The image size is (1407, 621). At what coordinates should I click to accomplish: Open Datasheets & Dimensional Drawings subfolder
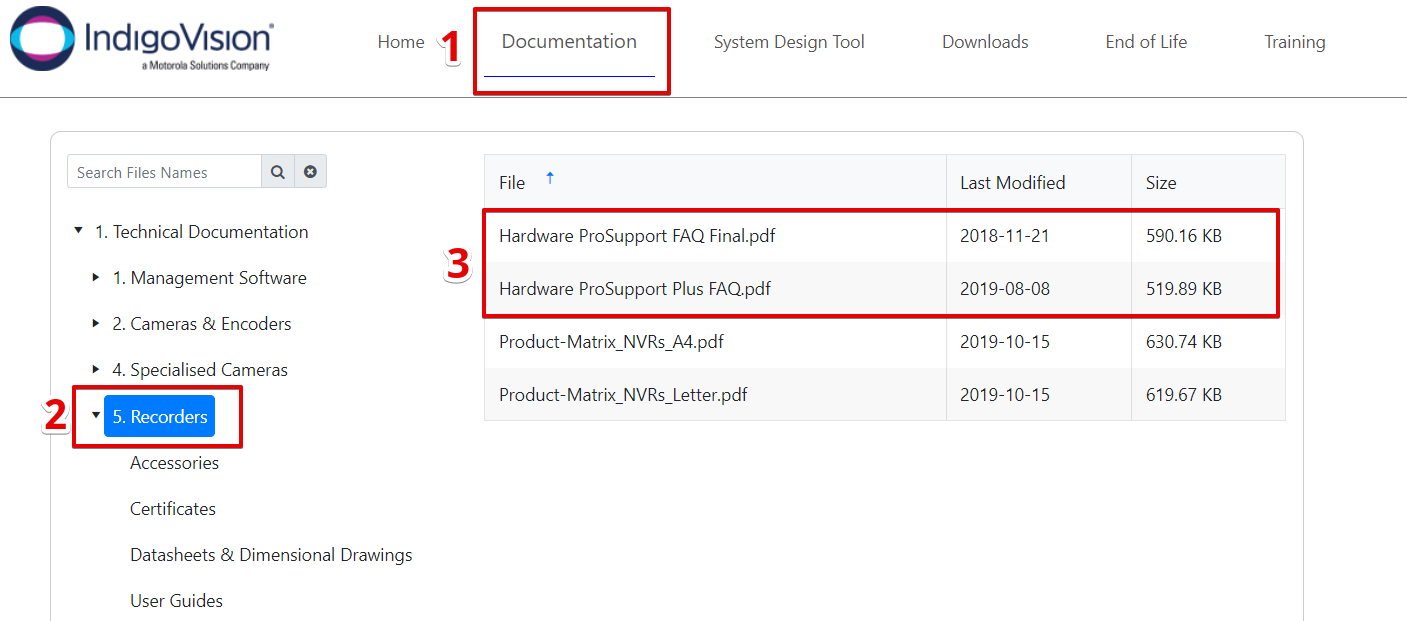(x=271, y=555)
